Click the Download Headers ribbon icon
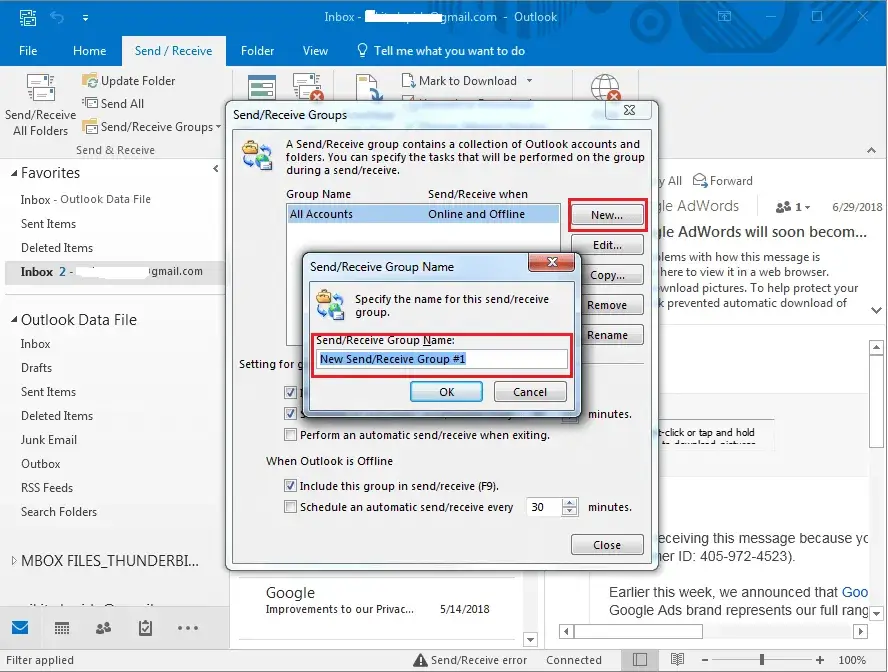888x672 pixels. point(370,88)
